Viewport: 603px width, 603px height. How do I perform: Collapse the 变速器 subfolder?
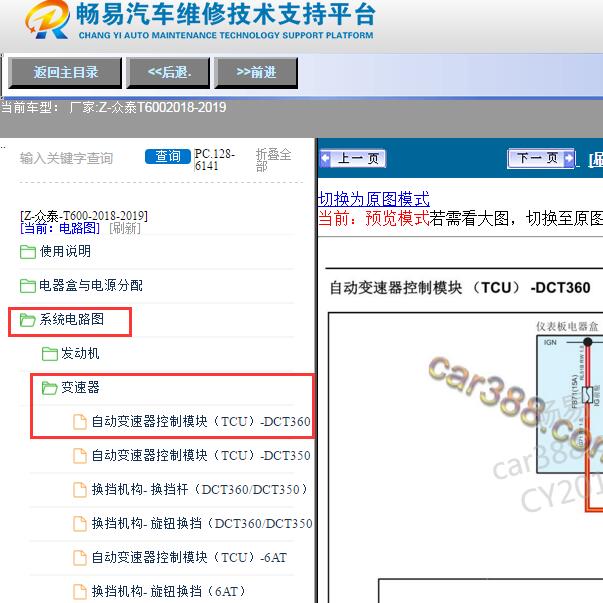80,387
